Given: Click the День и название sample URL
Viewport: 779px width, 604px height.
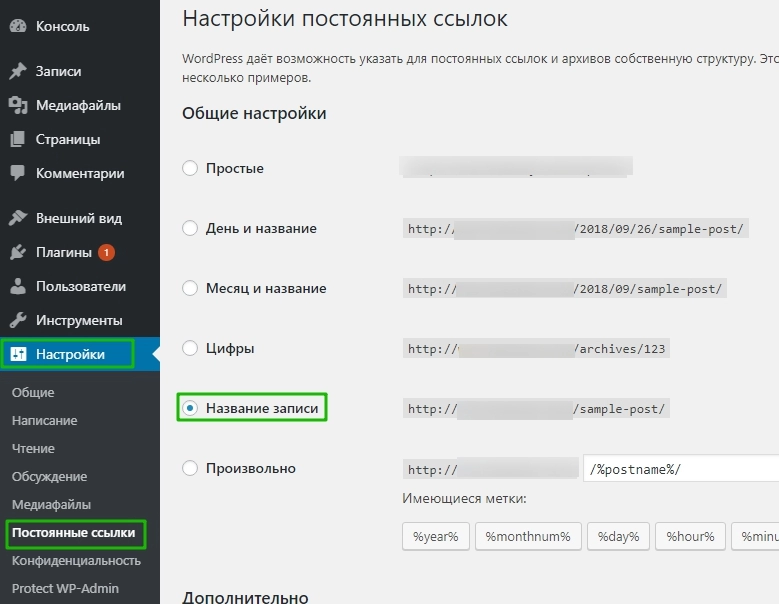Looking at the screenshot, I should pyautogui.click(x=575, y=228).
